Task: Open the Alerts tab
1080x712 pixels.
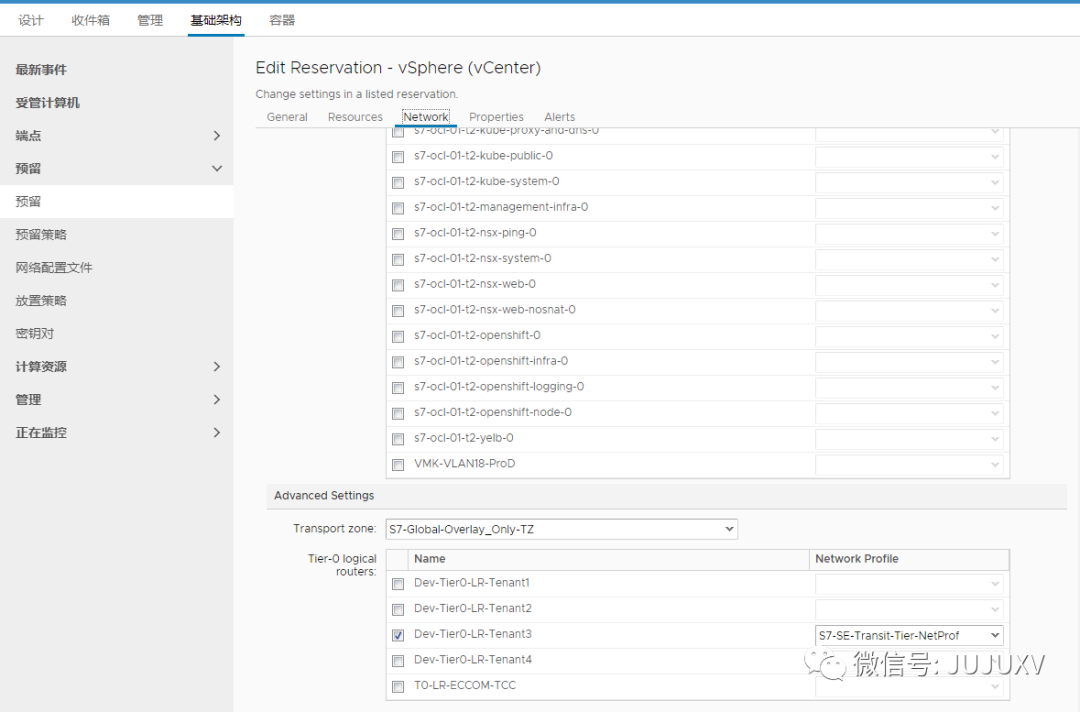Action: 559,117
